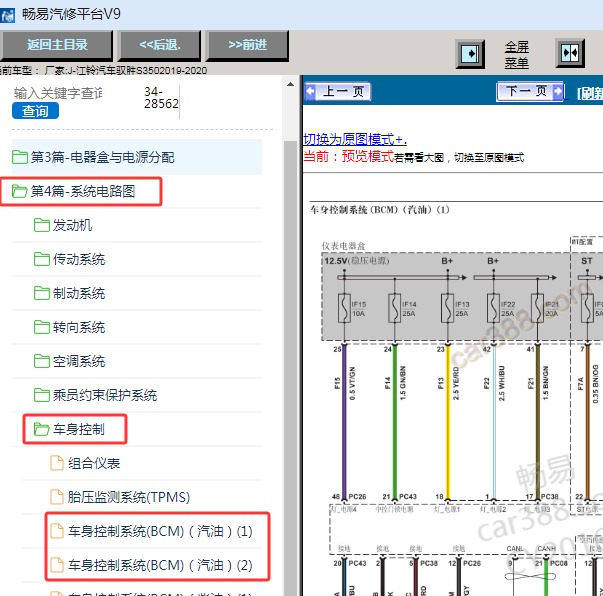Click the folder icon beside 转向系统
Viewport: 603px width, 596px height.
point(42,327)
